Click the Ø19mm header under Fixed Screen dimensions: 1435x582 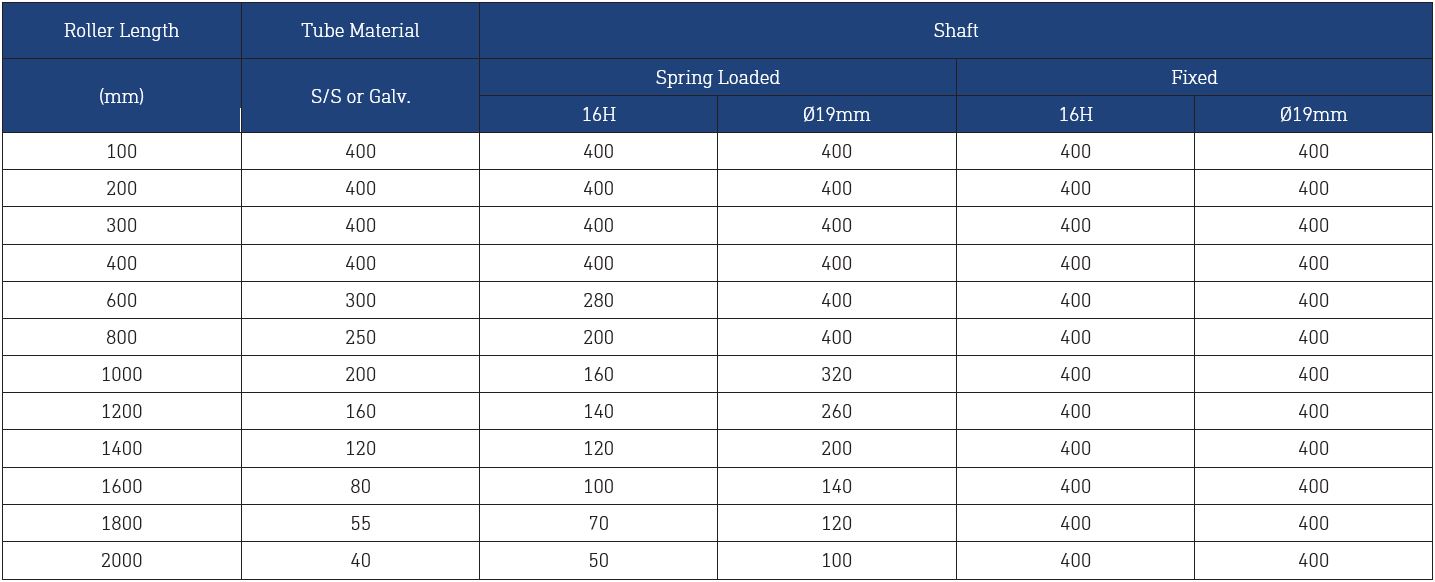pos(1313,114)
